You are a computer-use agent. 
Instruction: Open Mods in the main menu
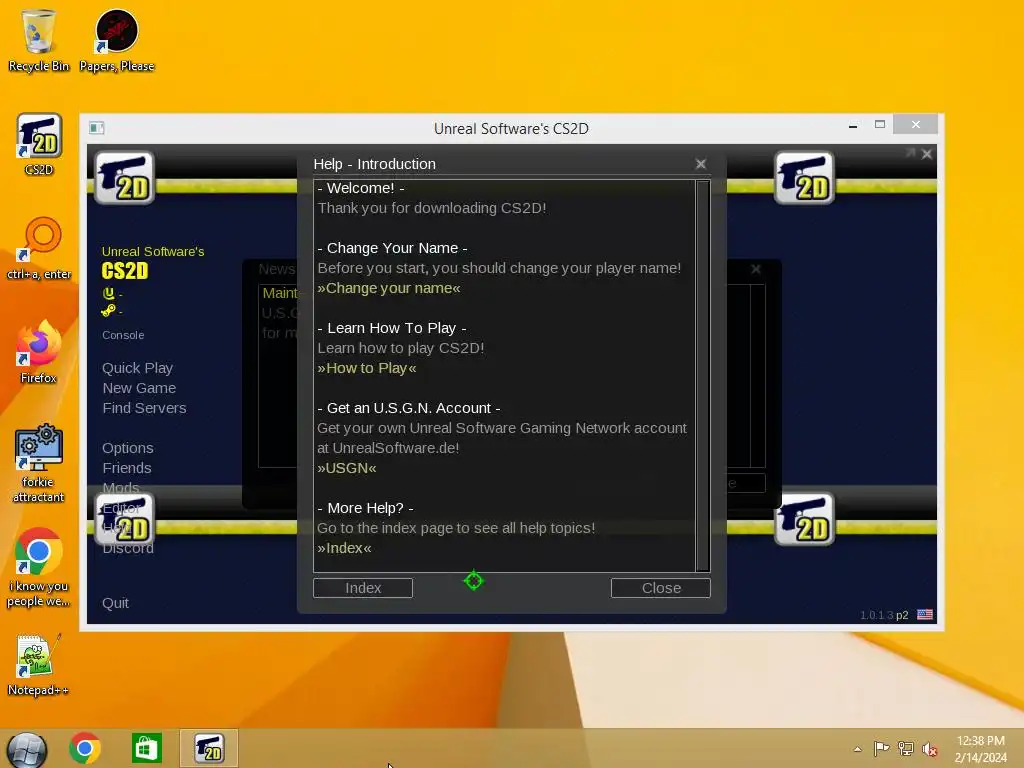pyautogui.click(x=121, y=488)
